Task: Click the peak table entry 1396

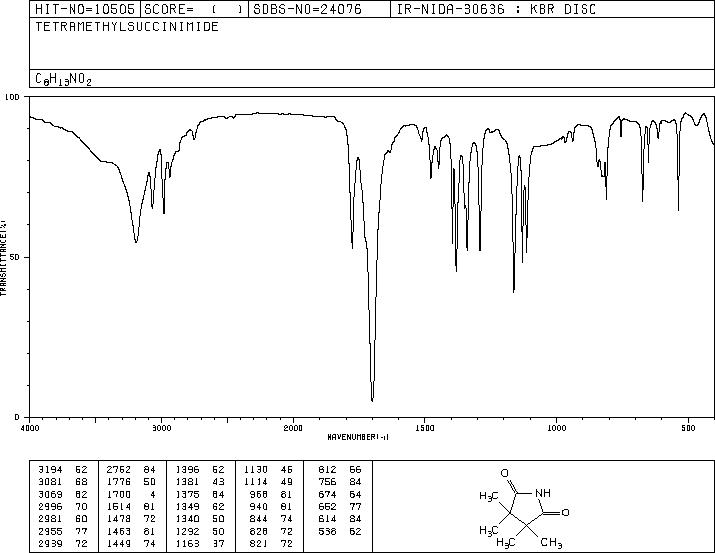Action: 187,470
